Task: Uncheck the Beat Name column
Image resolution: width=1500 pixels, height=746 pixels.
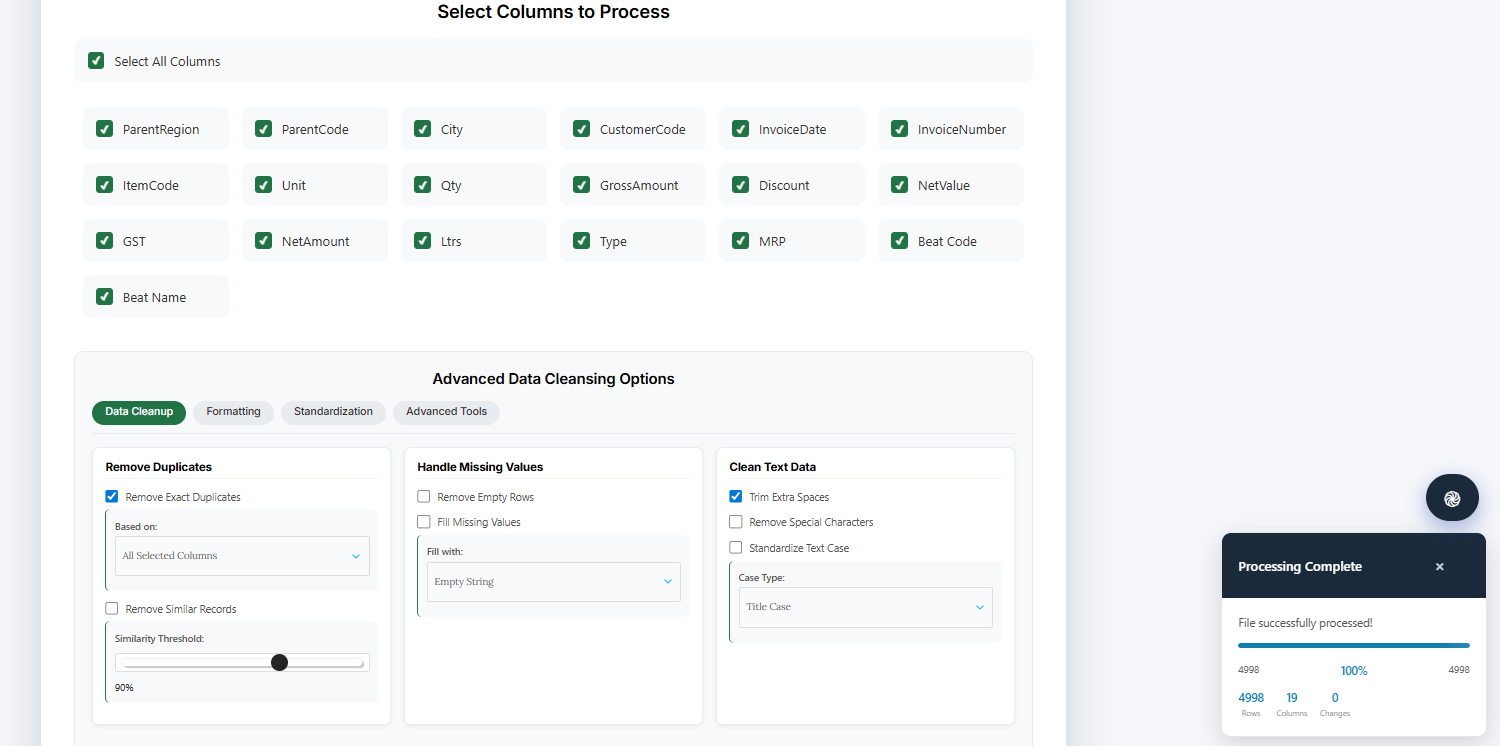Action: [x=104, y=297]
